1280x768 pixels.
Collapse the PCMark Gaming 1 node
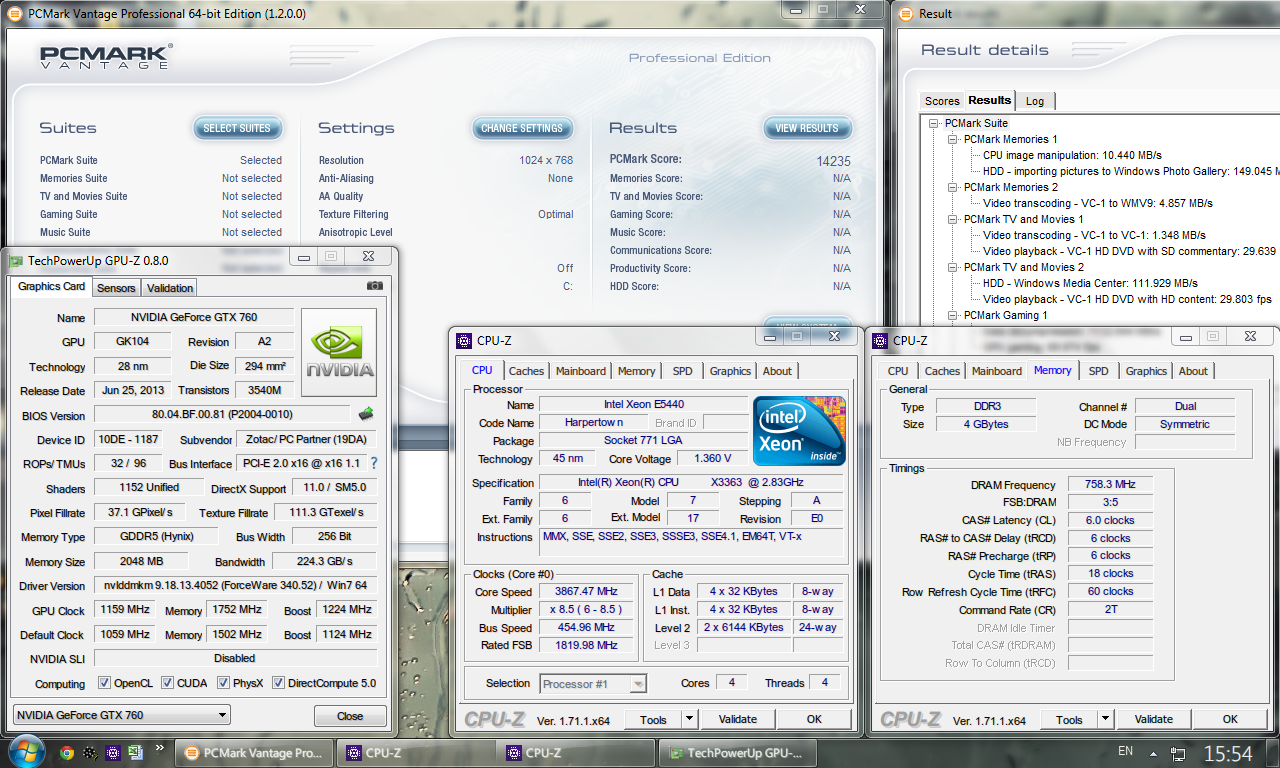pyautogui.click(x=953, y=315)
